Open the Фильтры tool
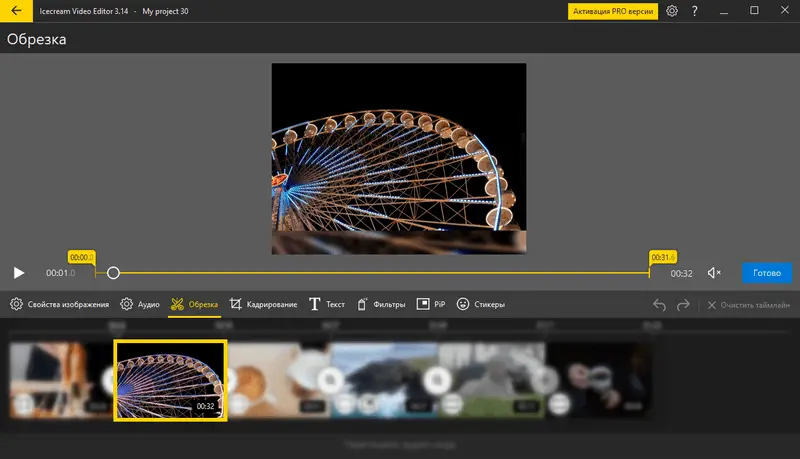800x459 pixels. tap(381, 304)
